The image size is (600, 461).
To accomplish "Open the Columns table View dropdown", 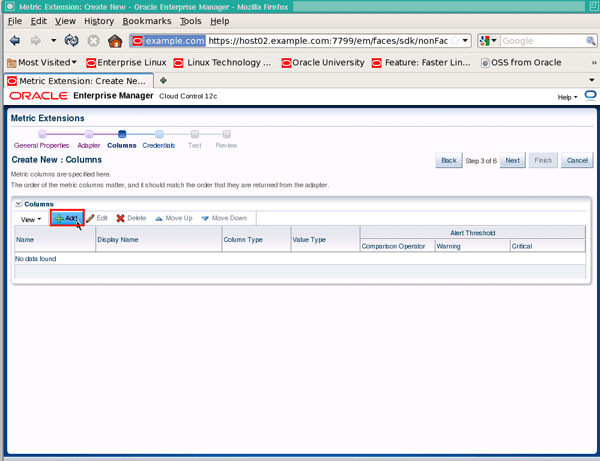I will point(31,220).
